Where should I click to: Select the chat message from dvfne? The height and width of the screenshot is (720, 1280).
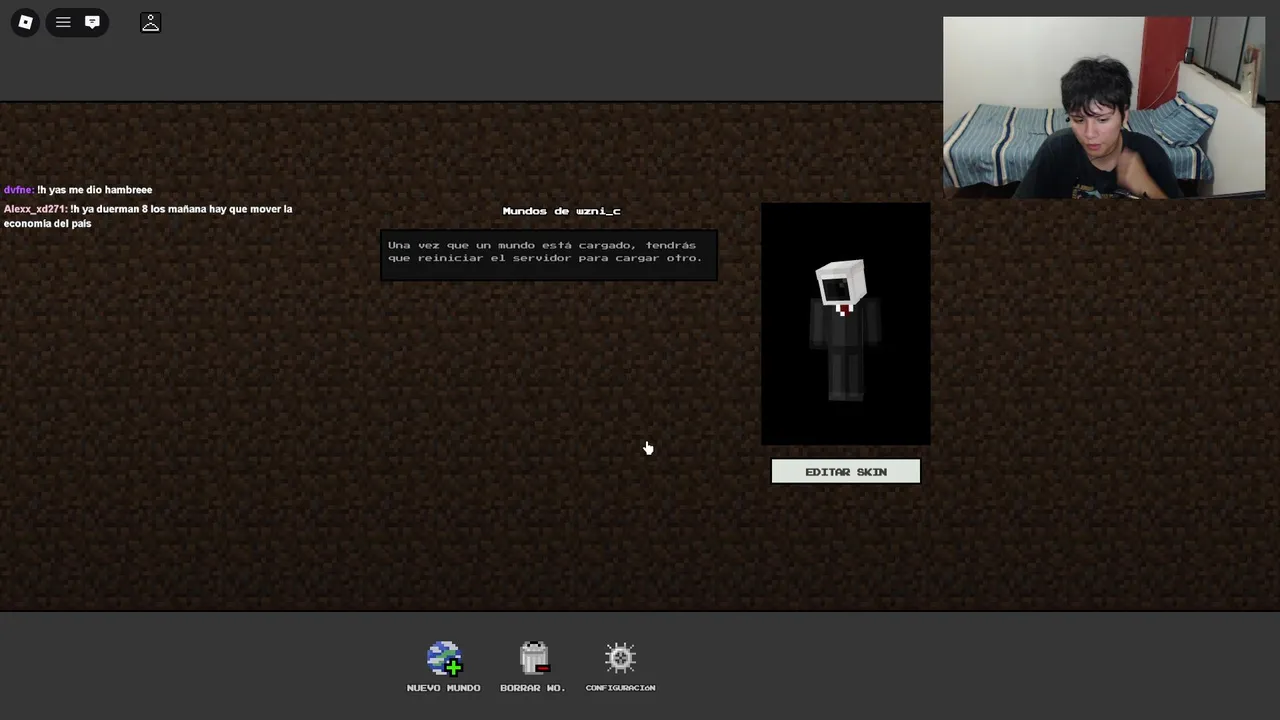[78, 190]
